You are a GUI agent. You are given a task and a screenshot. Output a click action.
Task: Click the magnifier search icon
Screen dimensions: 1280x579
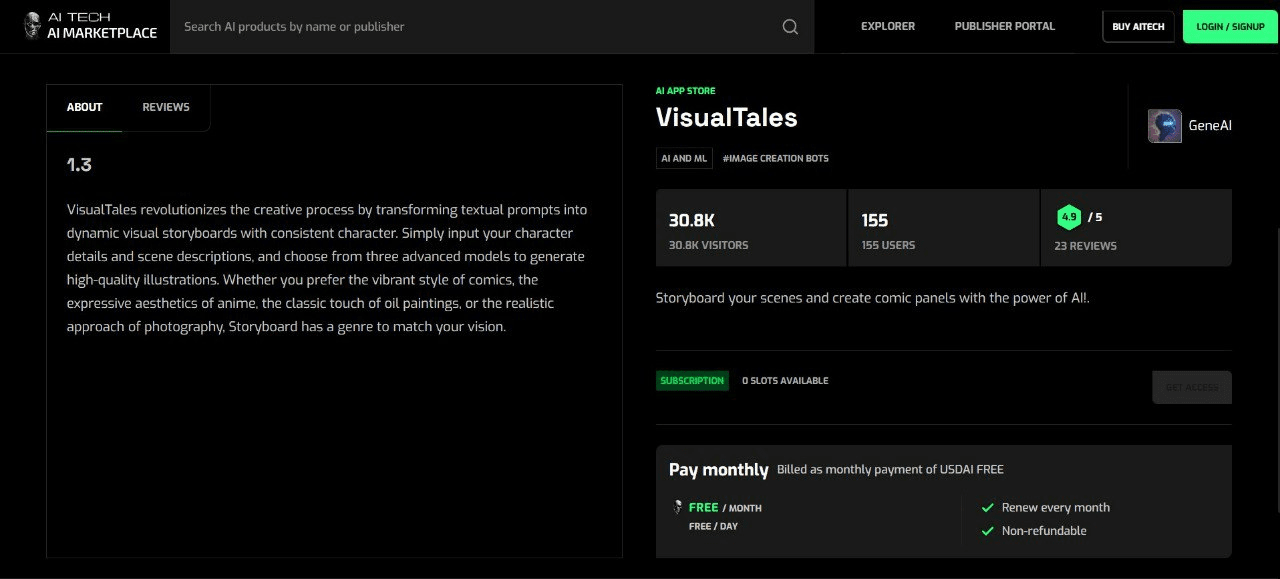pyautogui.click(x=790, y=27)
